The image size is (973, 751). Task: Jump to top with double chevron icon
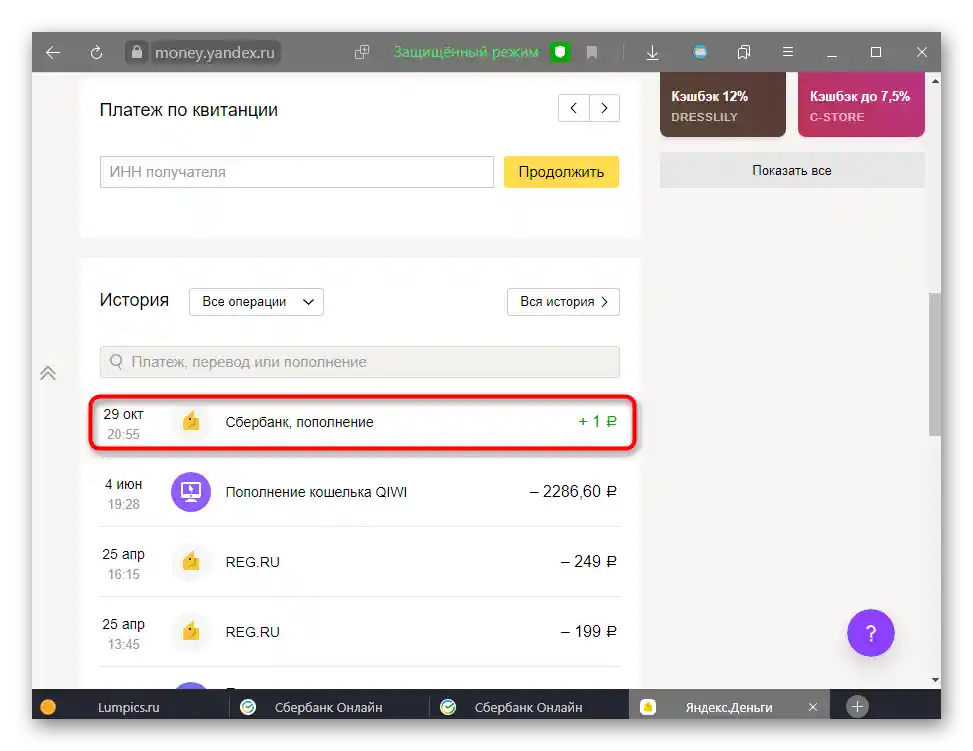(x=48, y=373)
